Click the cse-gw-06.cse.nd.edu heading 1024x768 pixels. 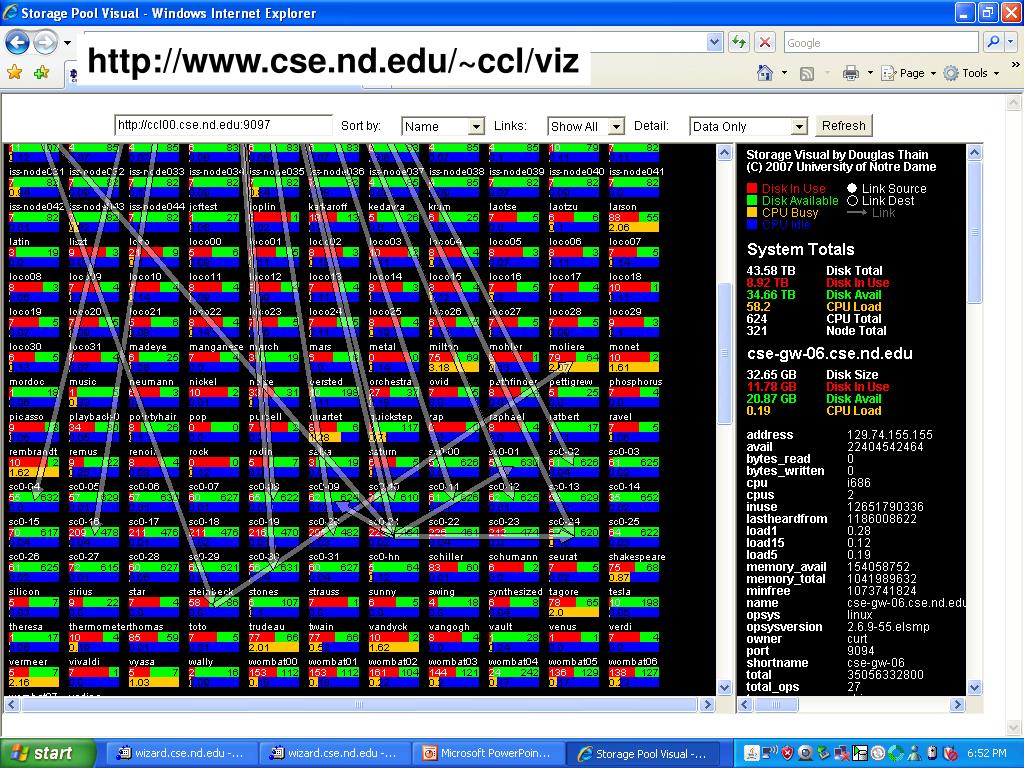(829, 353)
